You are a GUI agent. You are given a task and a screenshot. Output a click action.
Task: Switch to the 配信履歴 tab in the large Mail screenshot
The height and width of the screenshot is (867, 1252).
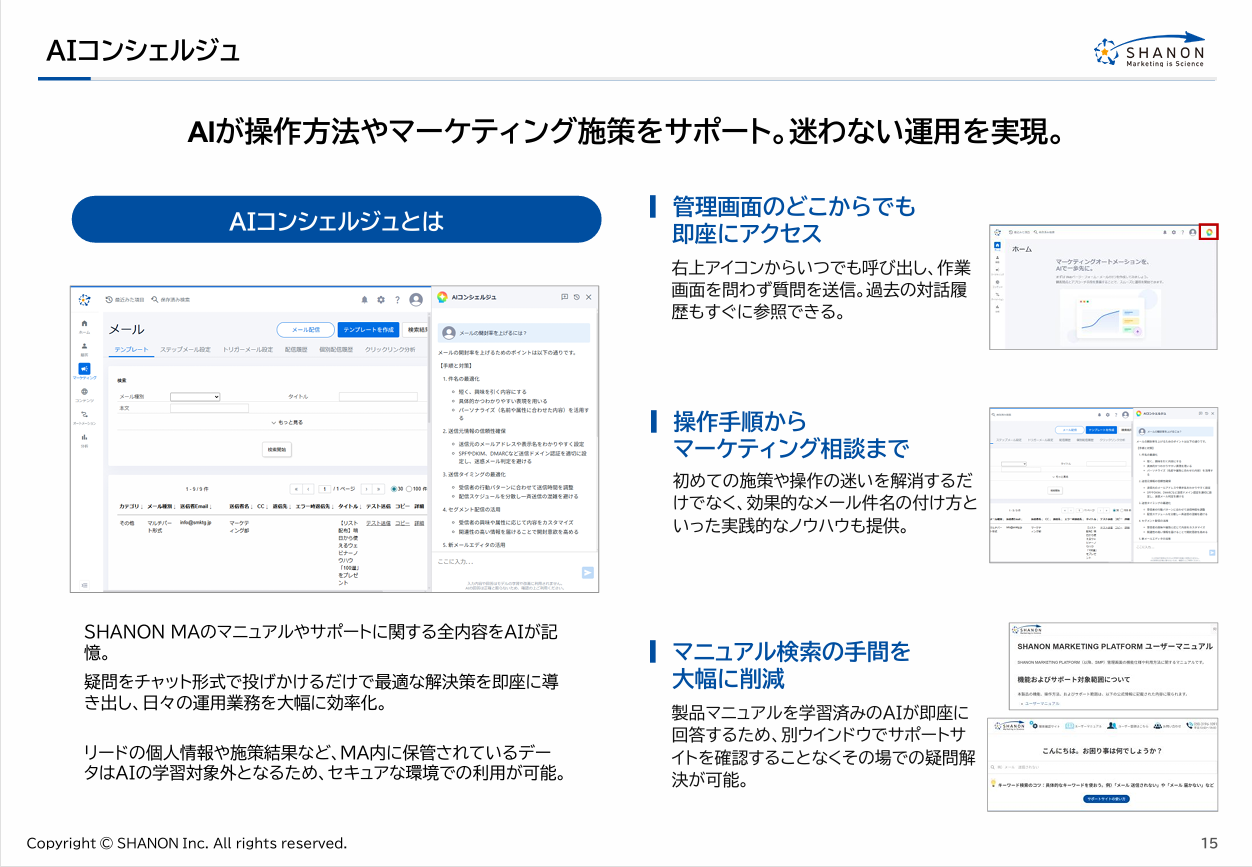[296, 349]
